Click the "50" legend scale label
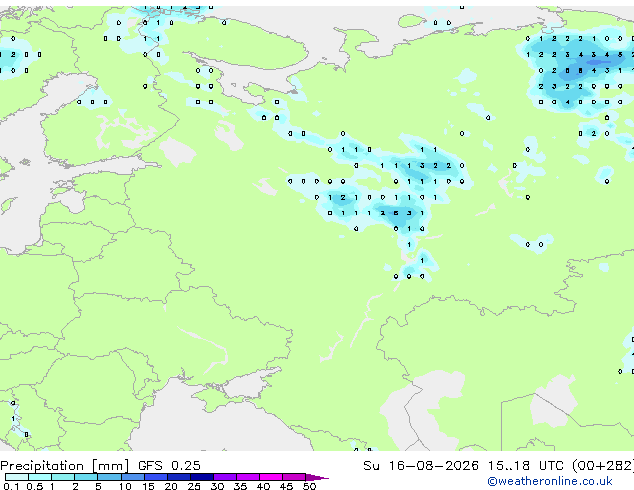Screen dimensions: 634x490 (x=309, y=486)
